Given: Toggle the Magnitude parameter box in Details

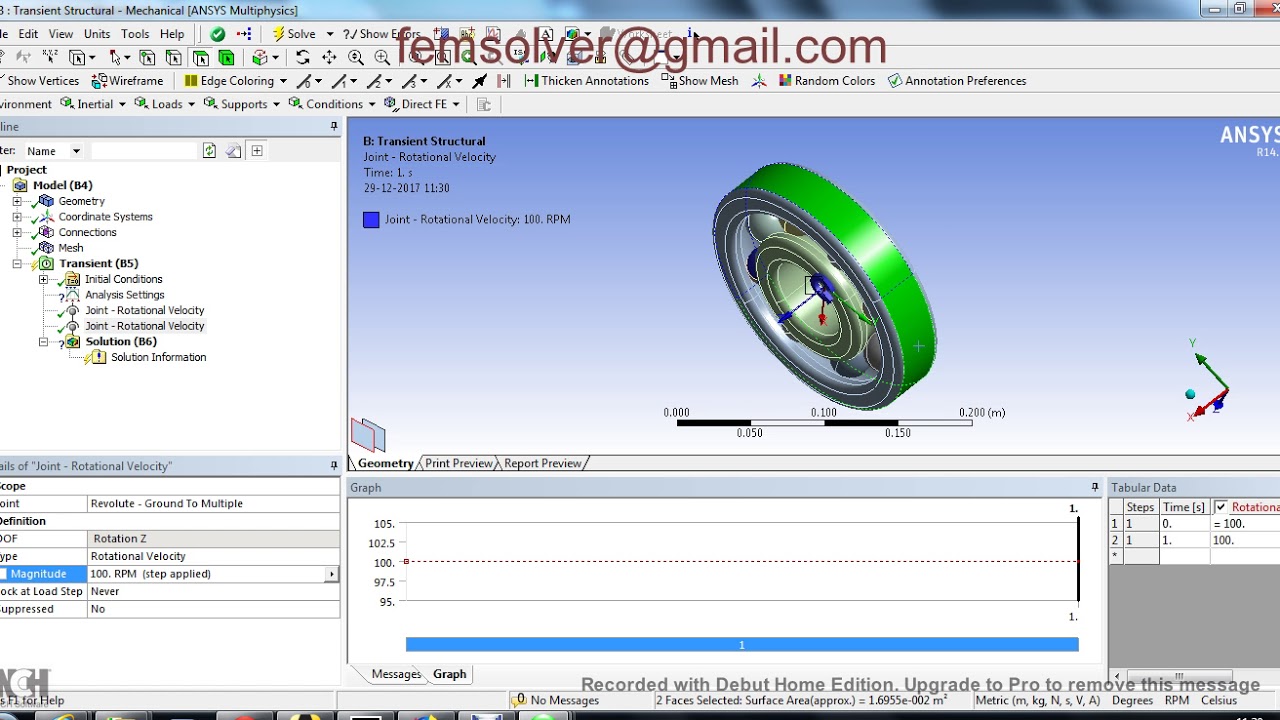Looking at the screenshot, I should (3, 574).
